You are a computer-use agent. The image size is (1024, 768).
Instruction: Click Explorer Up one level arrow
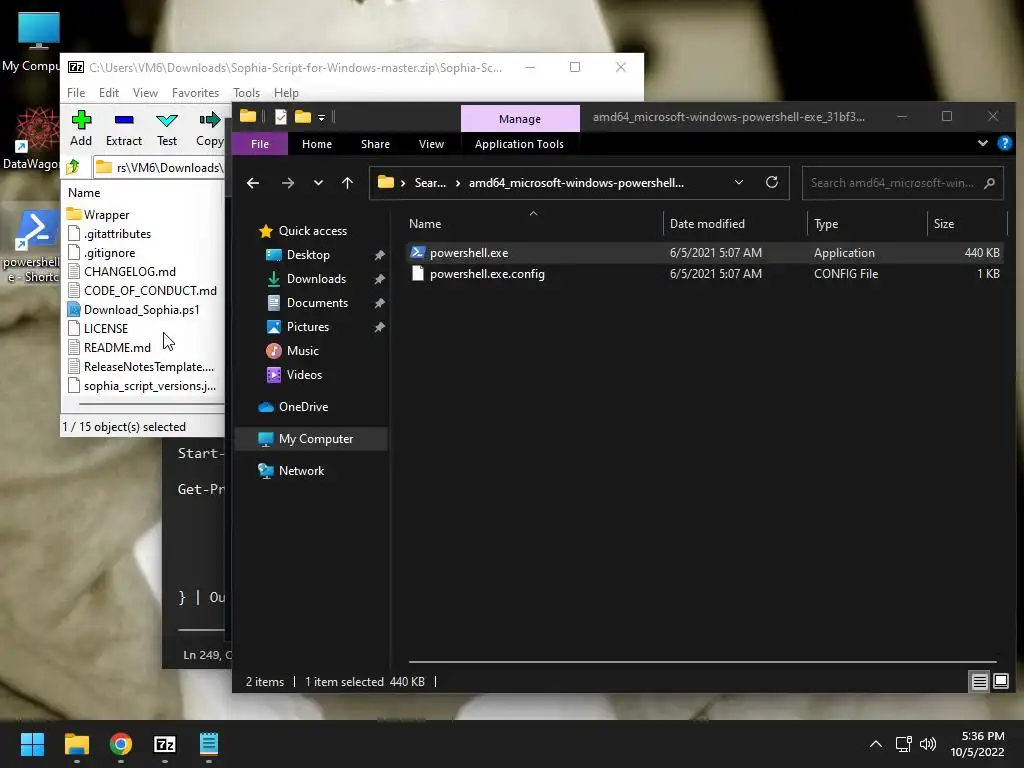(347, 183)
